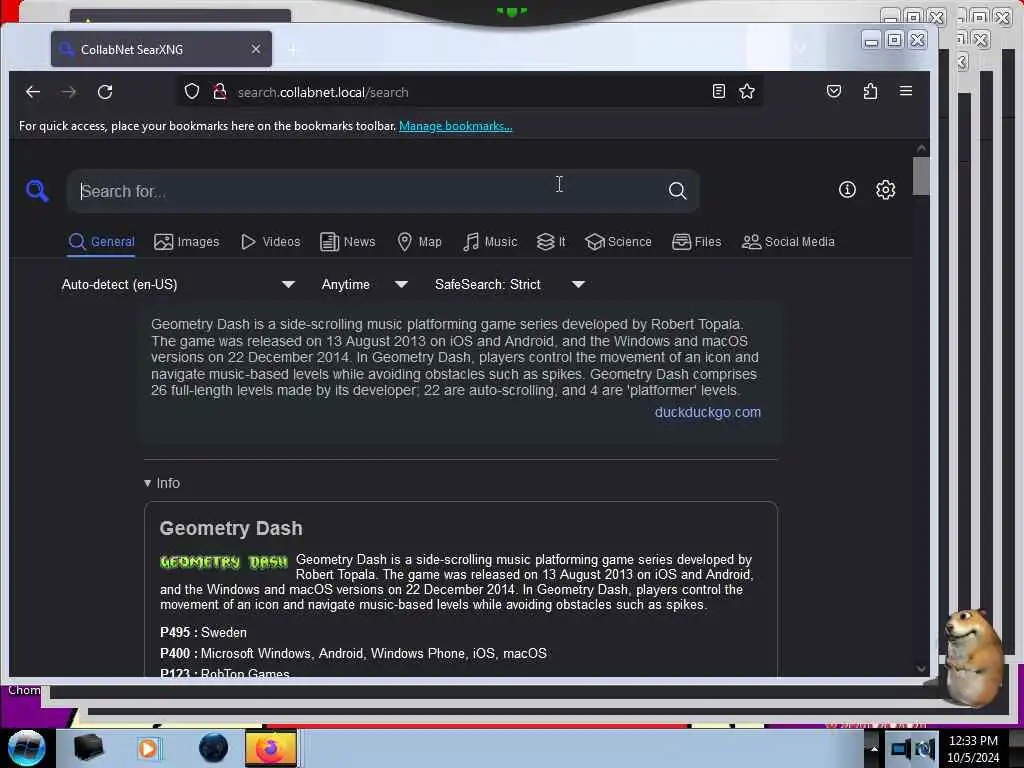Switch to the Images category
Image resolution: width=1024 pixels, height=768 pixels.
[187, 242]
